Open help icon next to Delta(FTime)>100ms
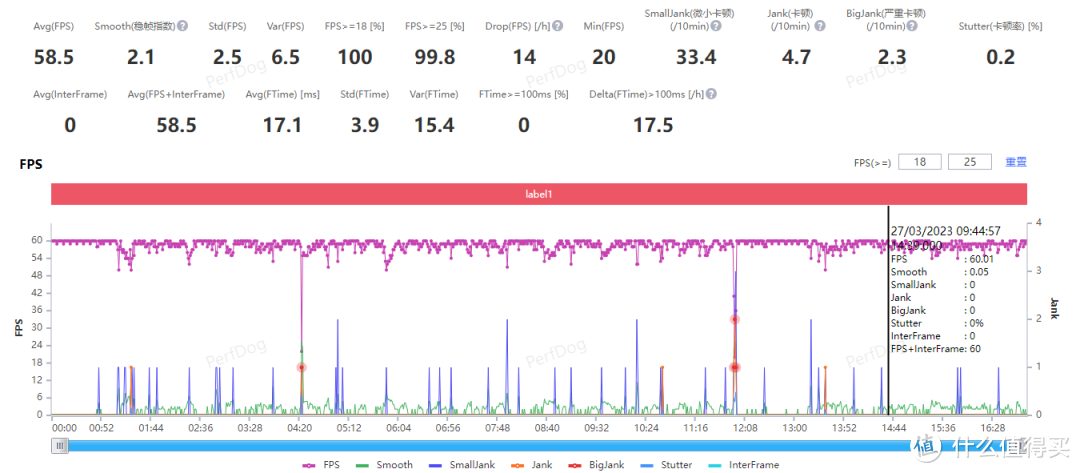 point(711,95)
